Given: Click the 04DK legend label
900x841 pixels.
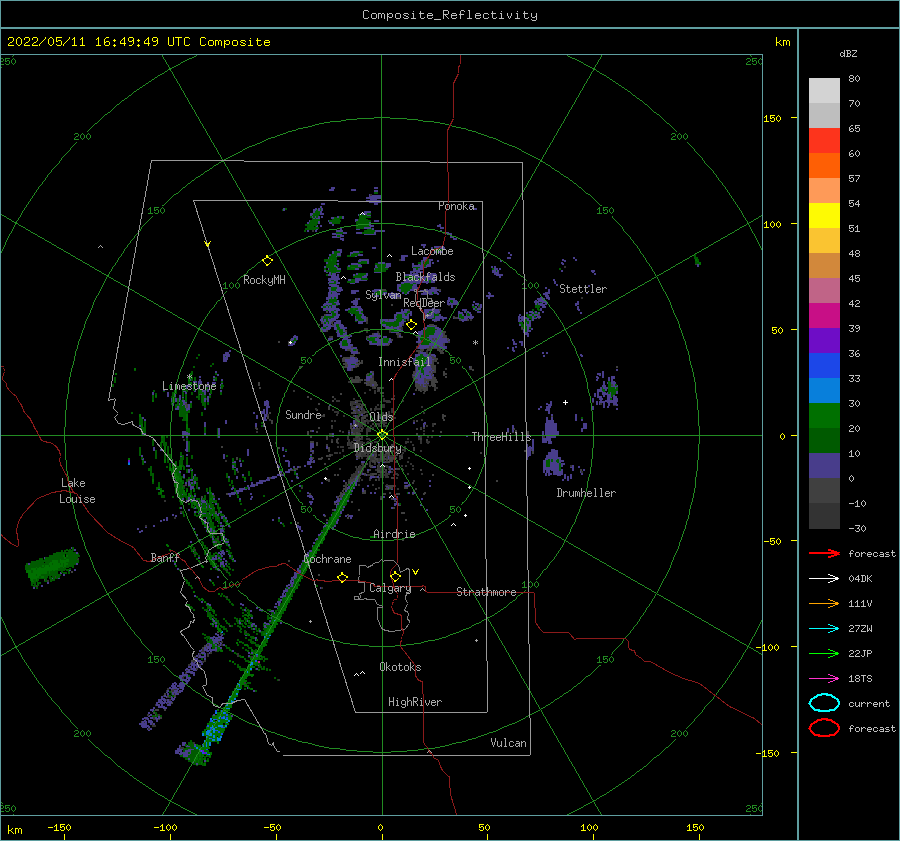Looking at the screenshot, I should click(860, 579).
